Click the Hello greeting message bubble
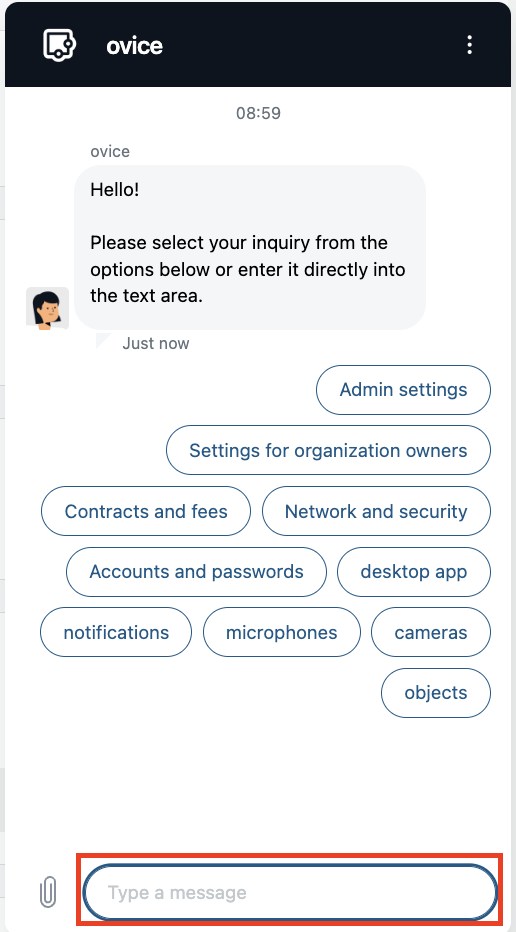The height and width of the screenshot is (932, 516). 250,247
